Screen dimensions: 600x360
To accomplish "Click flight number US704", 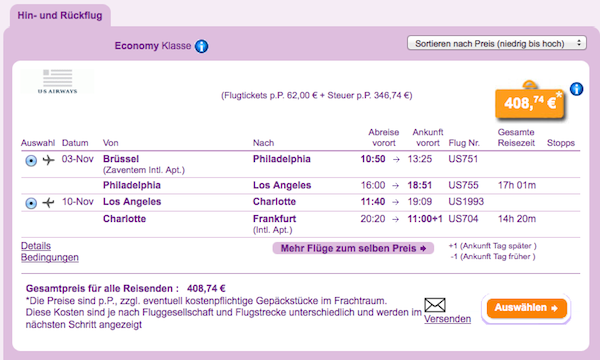I will [463, 219].
